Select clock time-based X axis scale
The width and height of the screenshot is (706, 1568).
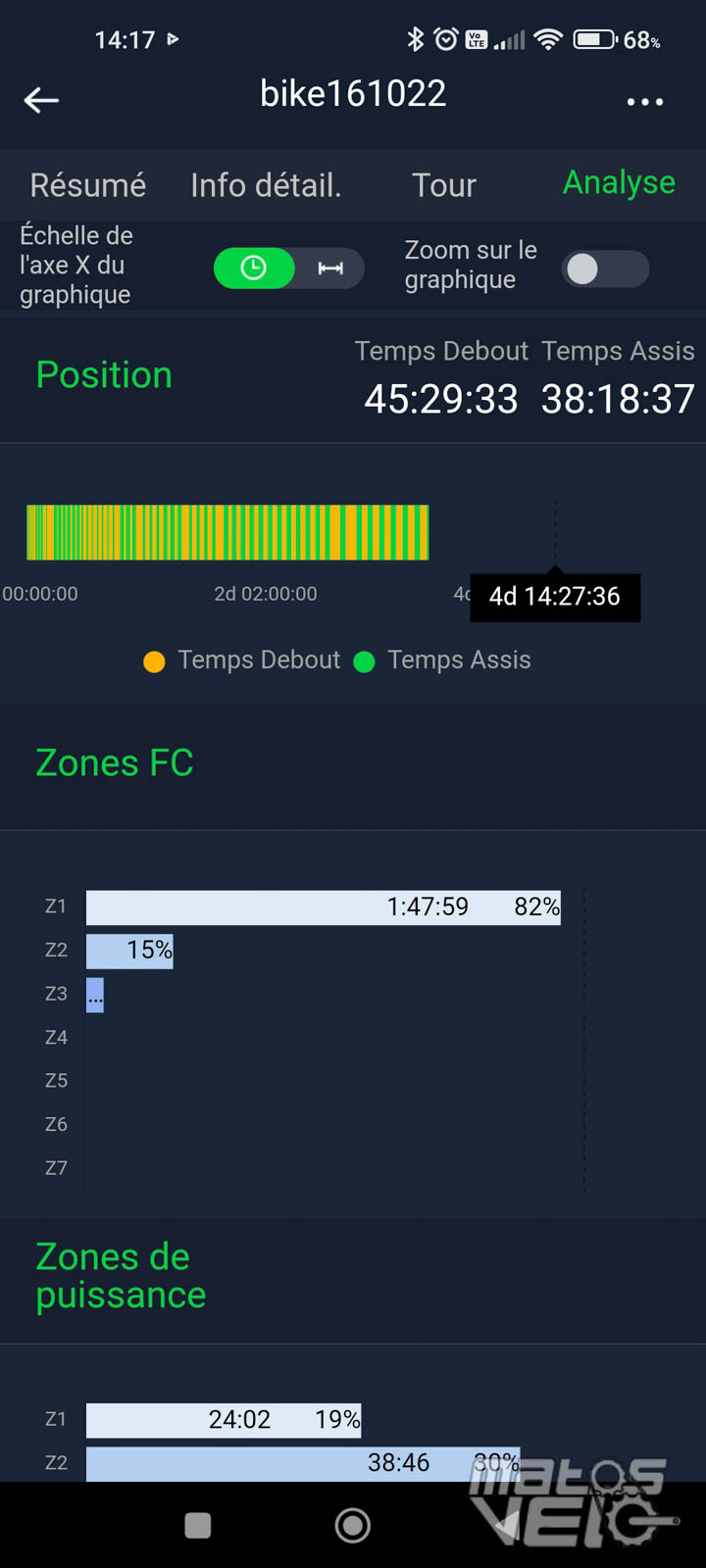coord(254,269)
